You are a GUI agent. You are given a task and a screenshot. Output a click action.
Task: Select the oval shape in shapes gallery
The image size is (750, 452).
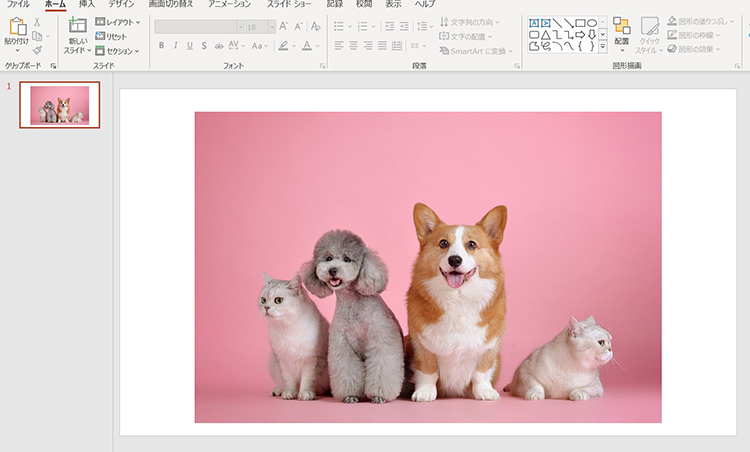click(592, 22)
